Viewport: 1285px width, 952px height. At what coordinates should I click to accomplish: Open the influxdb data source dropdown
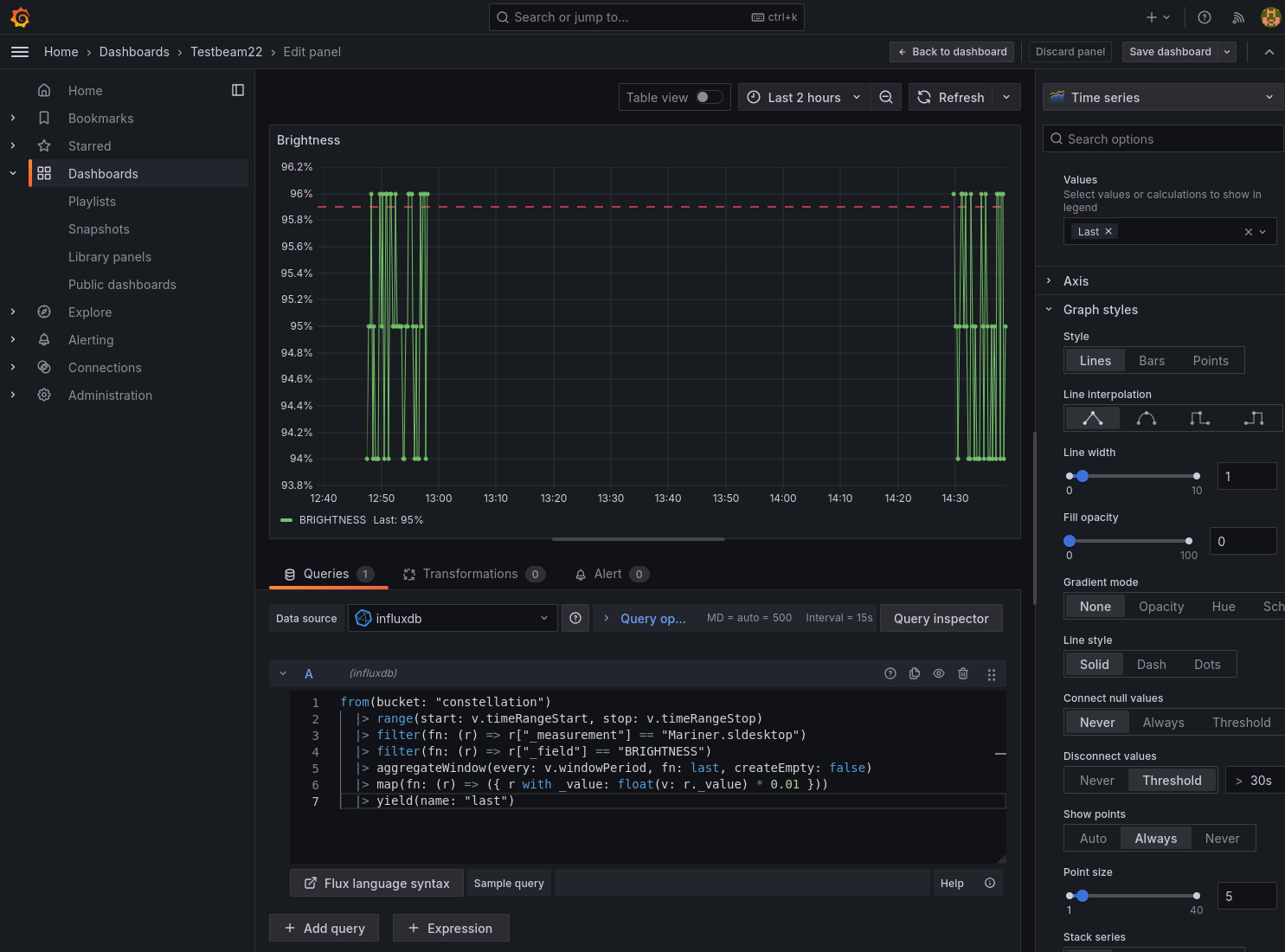point(453,618)
